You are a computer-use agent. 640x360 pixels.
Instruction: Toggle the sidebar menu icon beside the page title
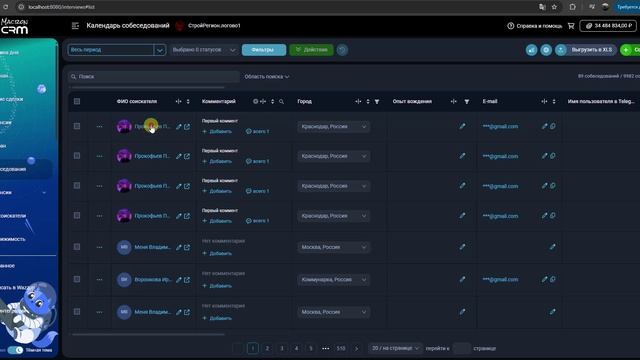coord(75,26)
